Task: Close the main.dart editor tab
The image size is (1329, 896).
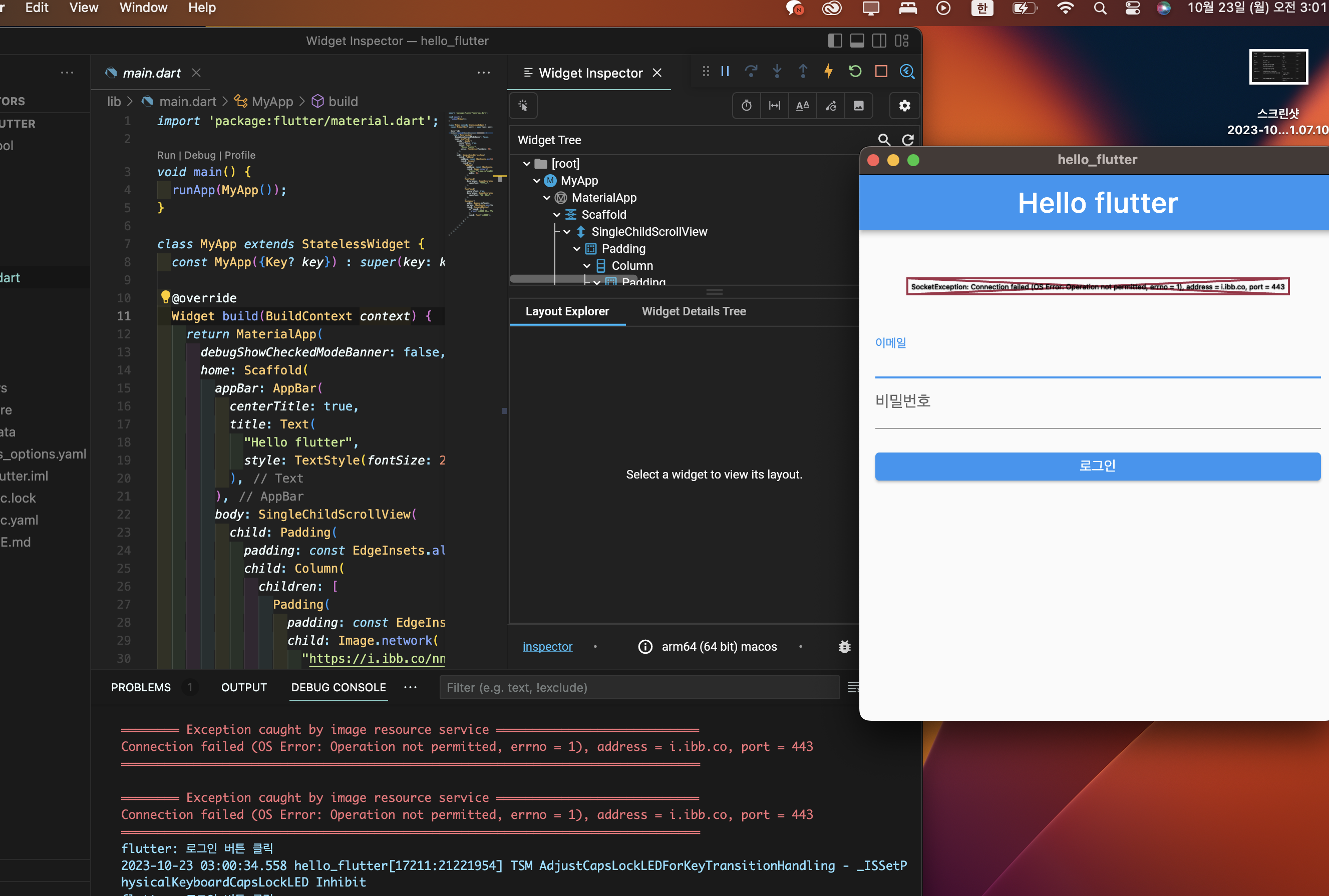Action: tap(196, 73)
